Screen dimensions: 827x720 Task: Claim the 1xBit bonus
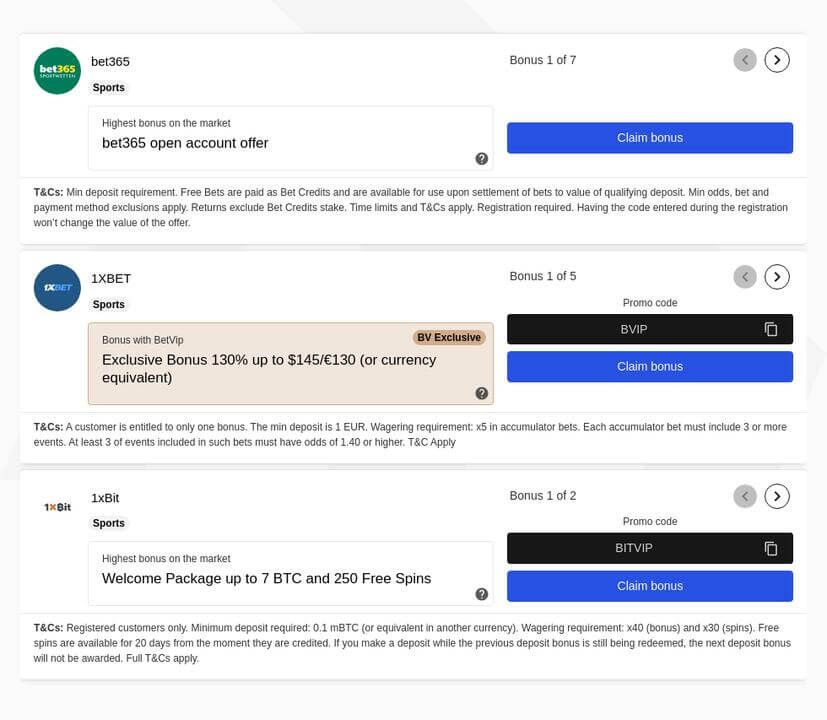(x=650, y=586)
